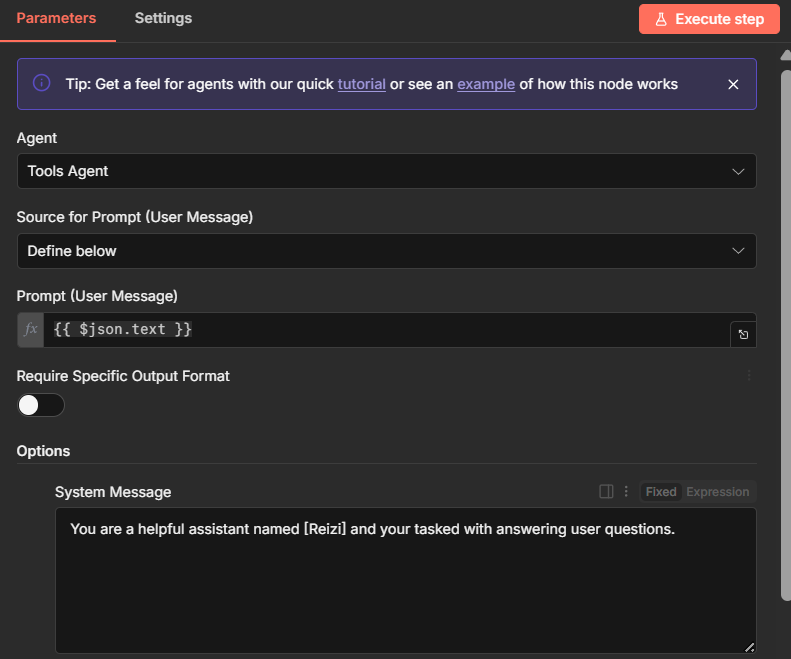This screenshot has height=659, width=791.
Task: Click the flask icon on Execute step
Action: [661, 19]
